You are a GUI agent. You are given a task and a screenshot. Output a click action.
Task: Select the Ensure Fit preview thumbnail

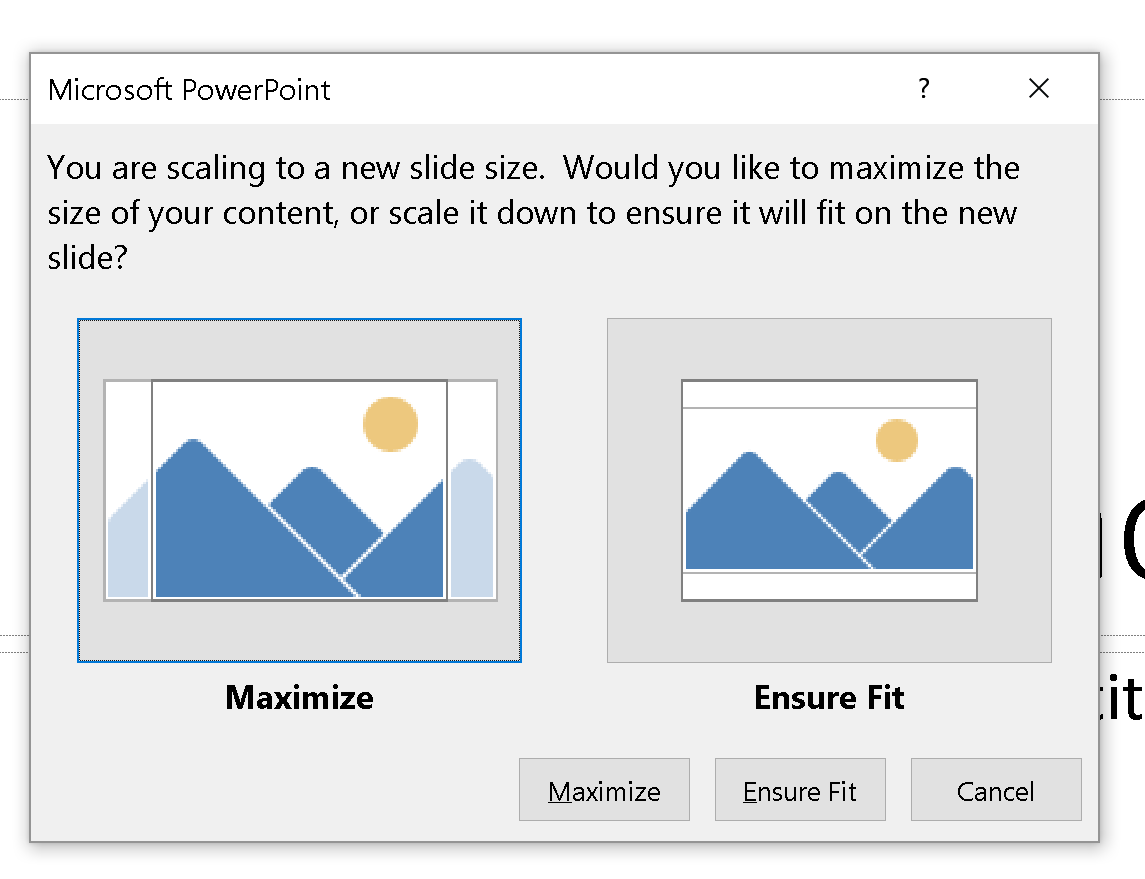point(830,491)
